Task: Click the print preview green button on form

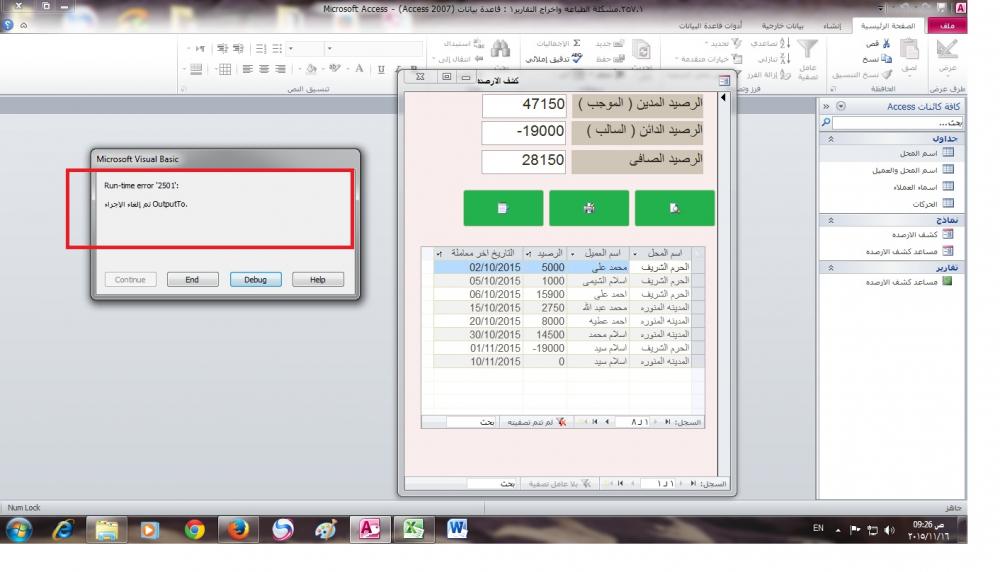Action: [675, 208]
